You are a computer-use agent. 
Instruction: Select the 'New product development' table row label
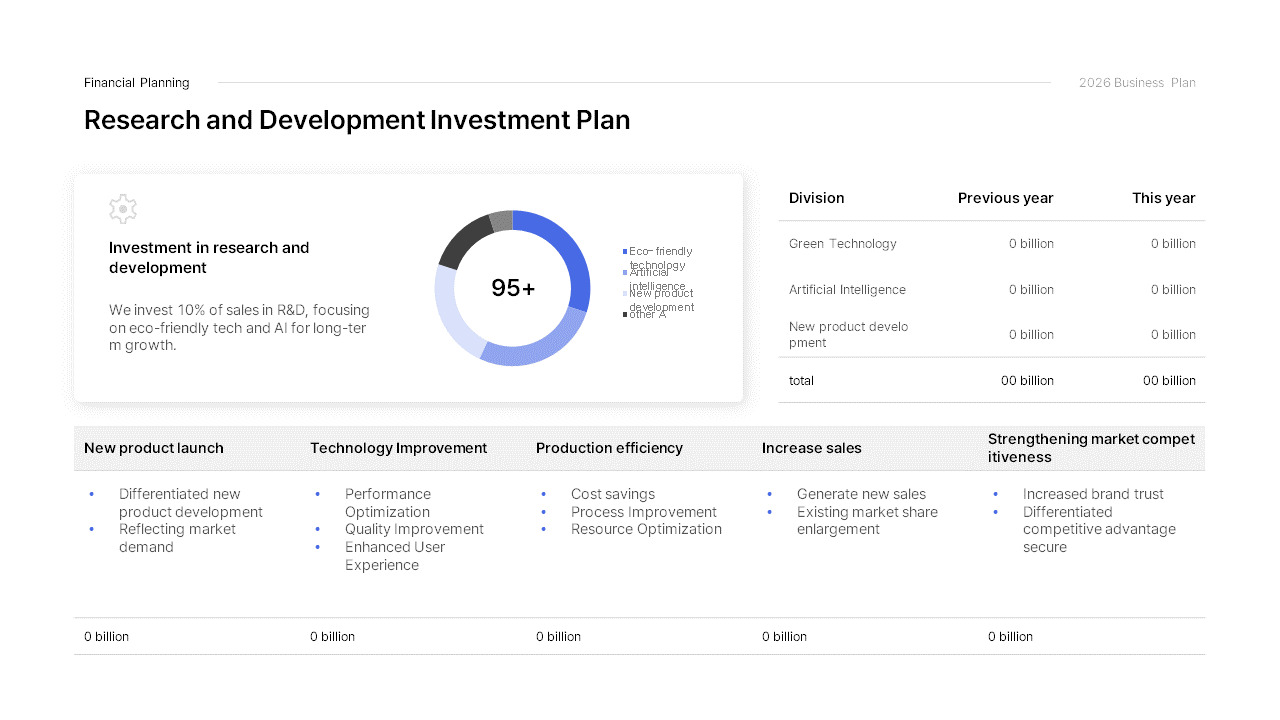[849, 335]
